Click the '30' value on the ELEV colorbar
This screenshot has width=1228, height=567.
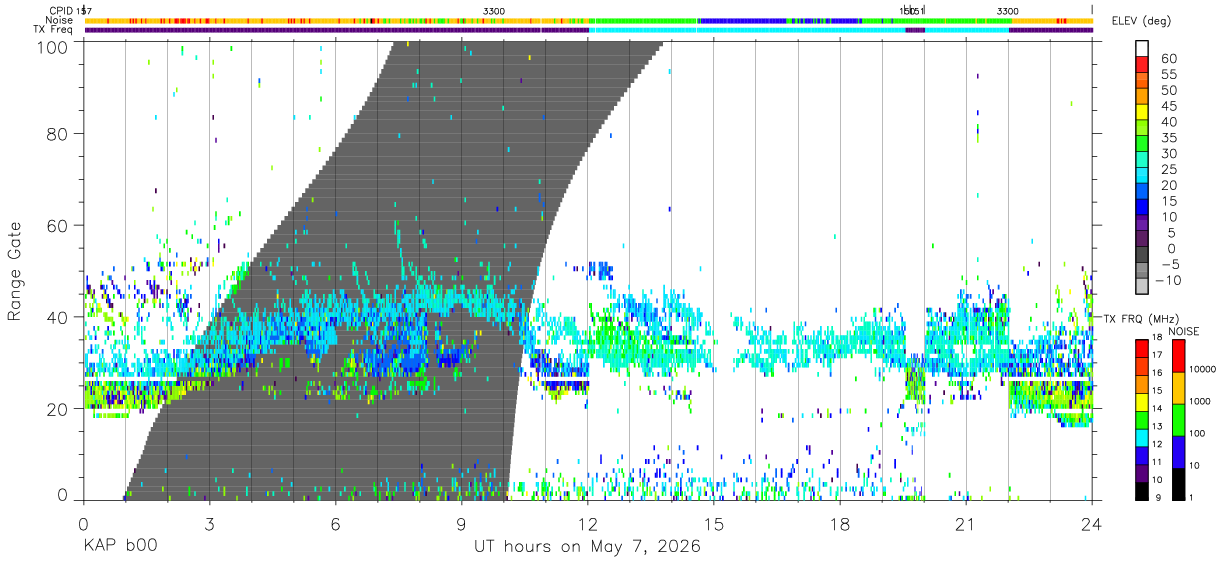tap(1167, 153)
